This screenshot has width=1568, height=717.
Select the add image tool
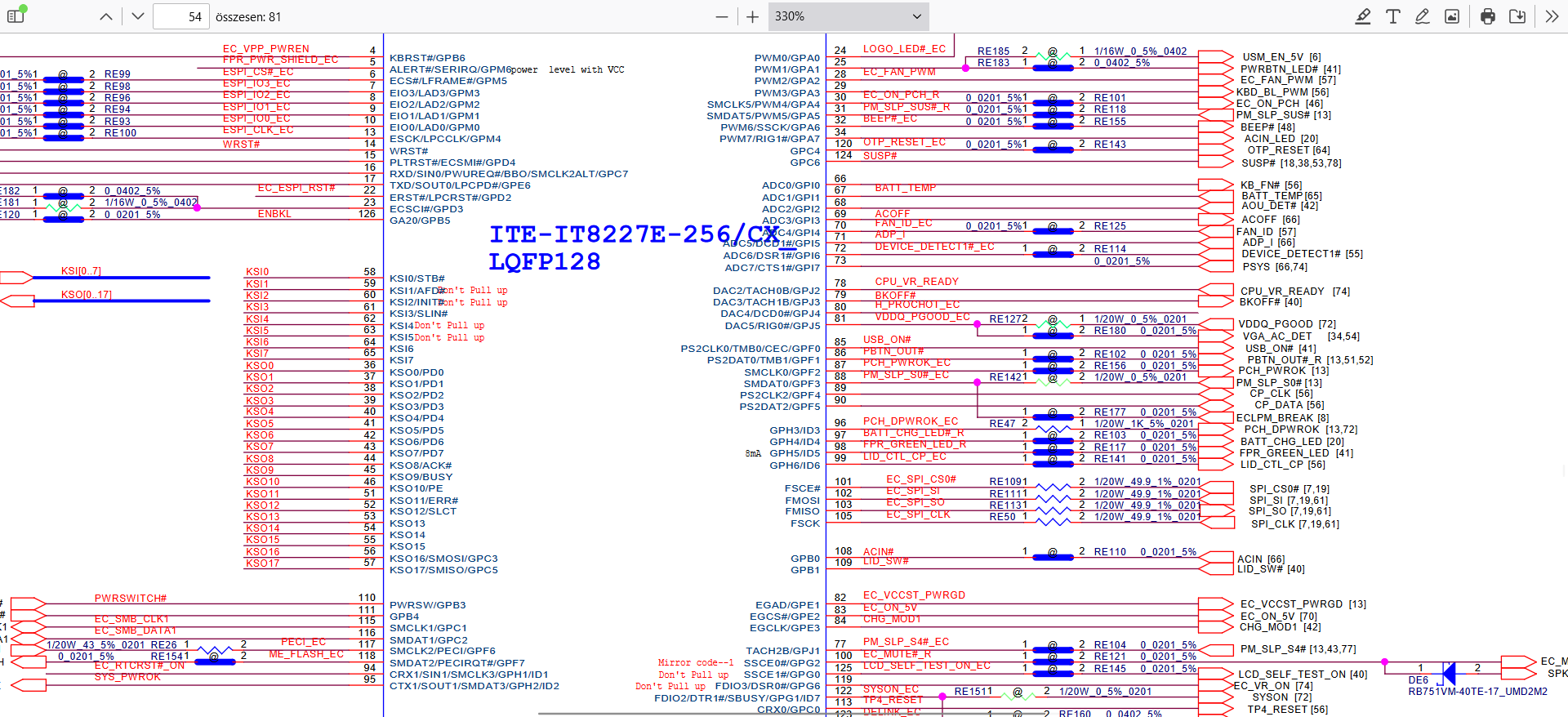[1452, 16]
